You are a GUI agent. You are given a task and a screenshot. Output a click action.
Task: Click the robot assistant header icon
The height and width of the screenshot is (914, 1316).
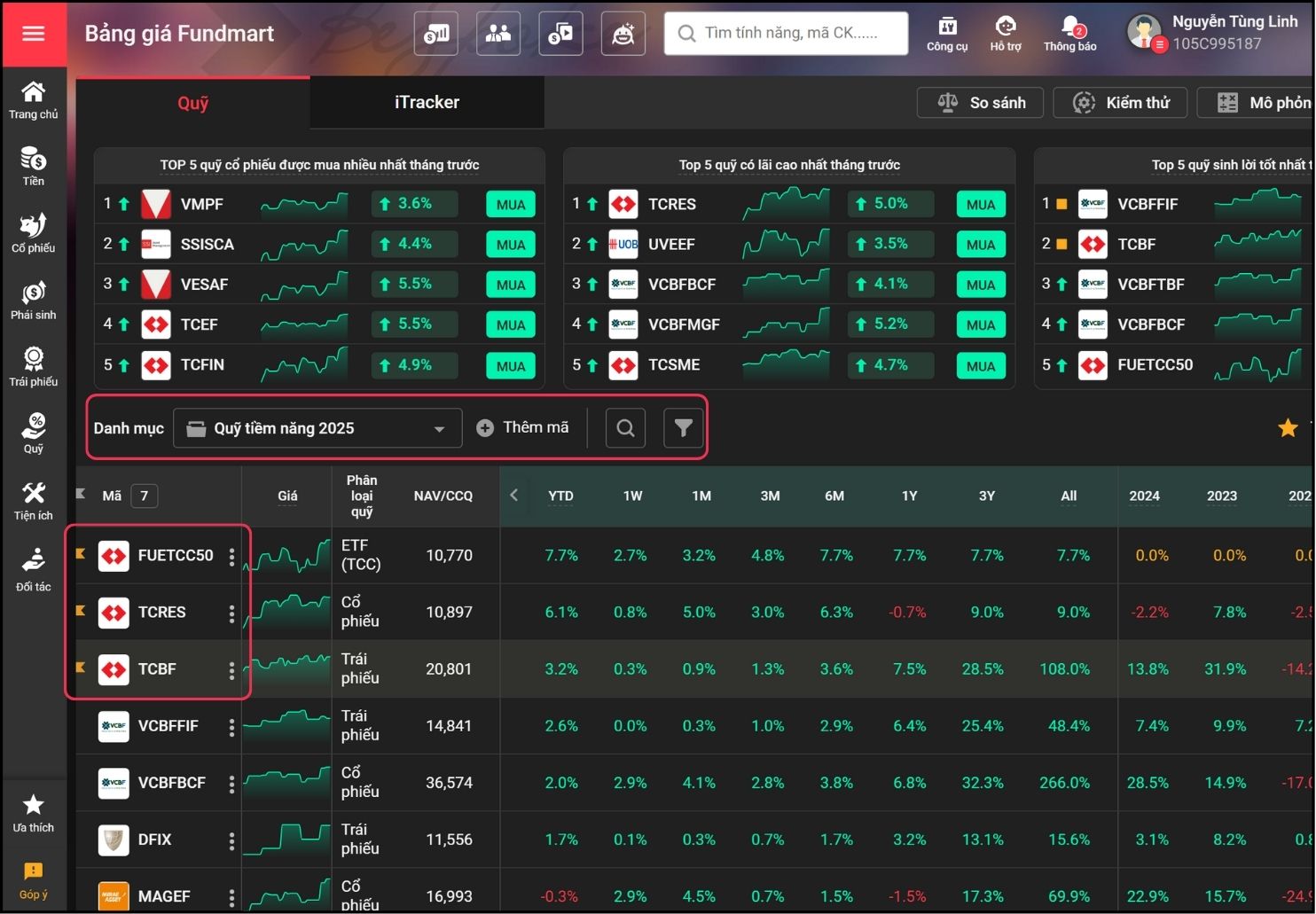click(623, 34)
